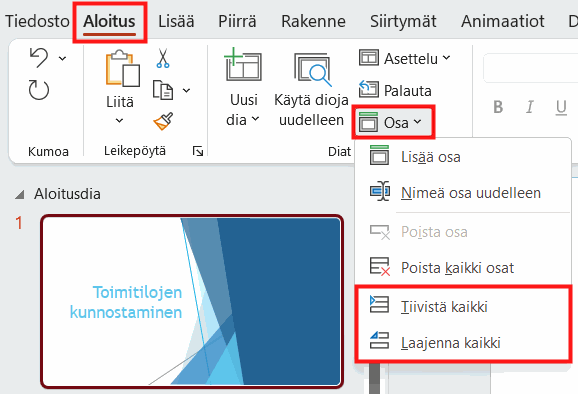
Task: Open the Piirrä ribbon tab
Action: [237, 21]
